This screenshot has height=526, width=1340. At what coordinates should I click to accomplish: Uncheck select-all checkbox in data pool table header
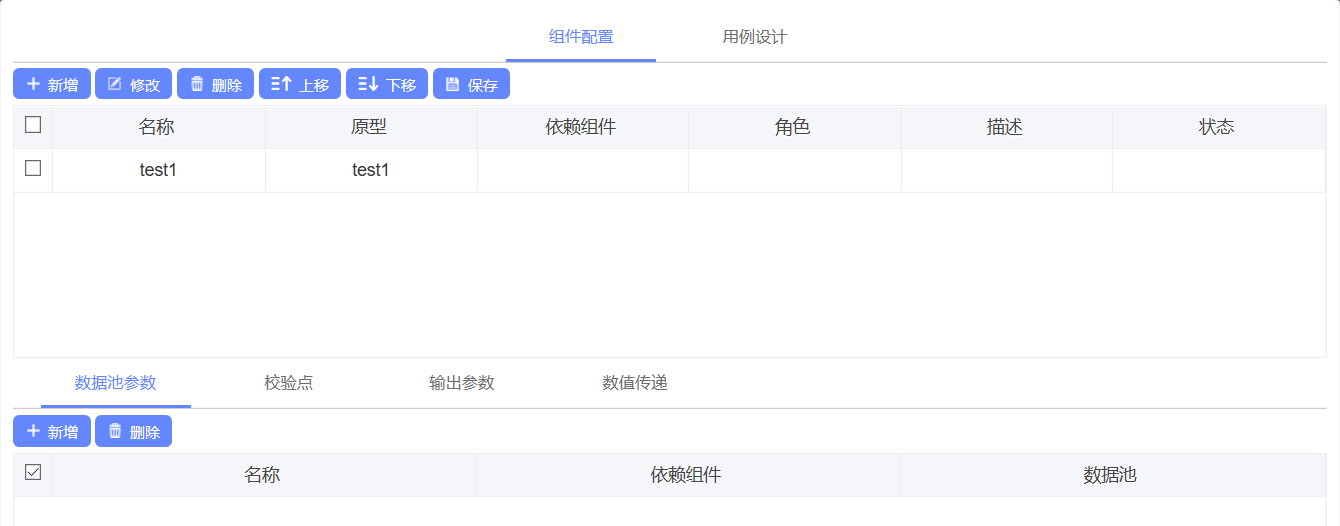(x=33, y=472)
